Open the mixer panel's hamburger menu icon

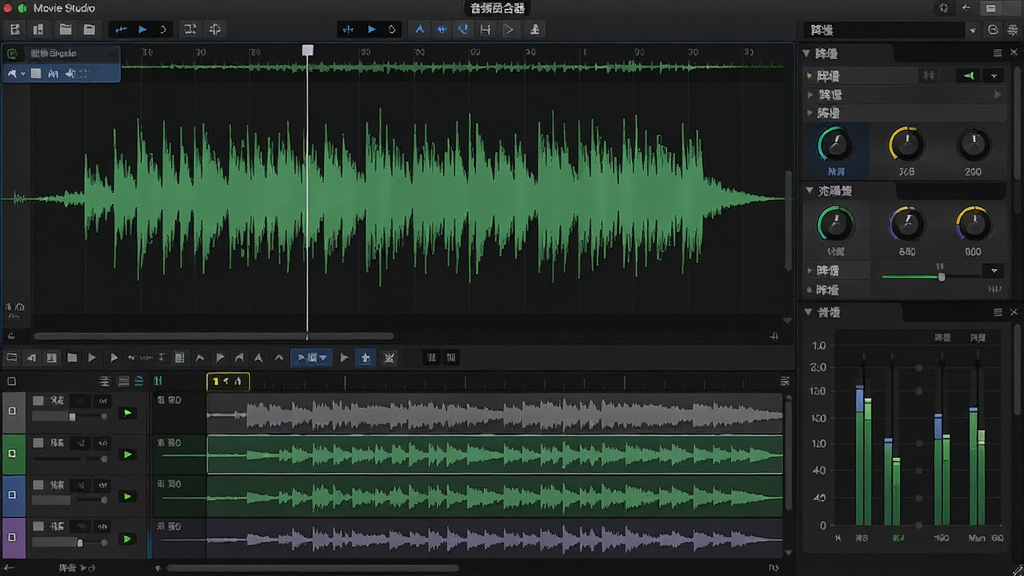point(997,312)
